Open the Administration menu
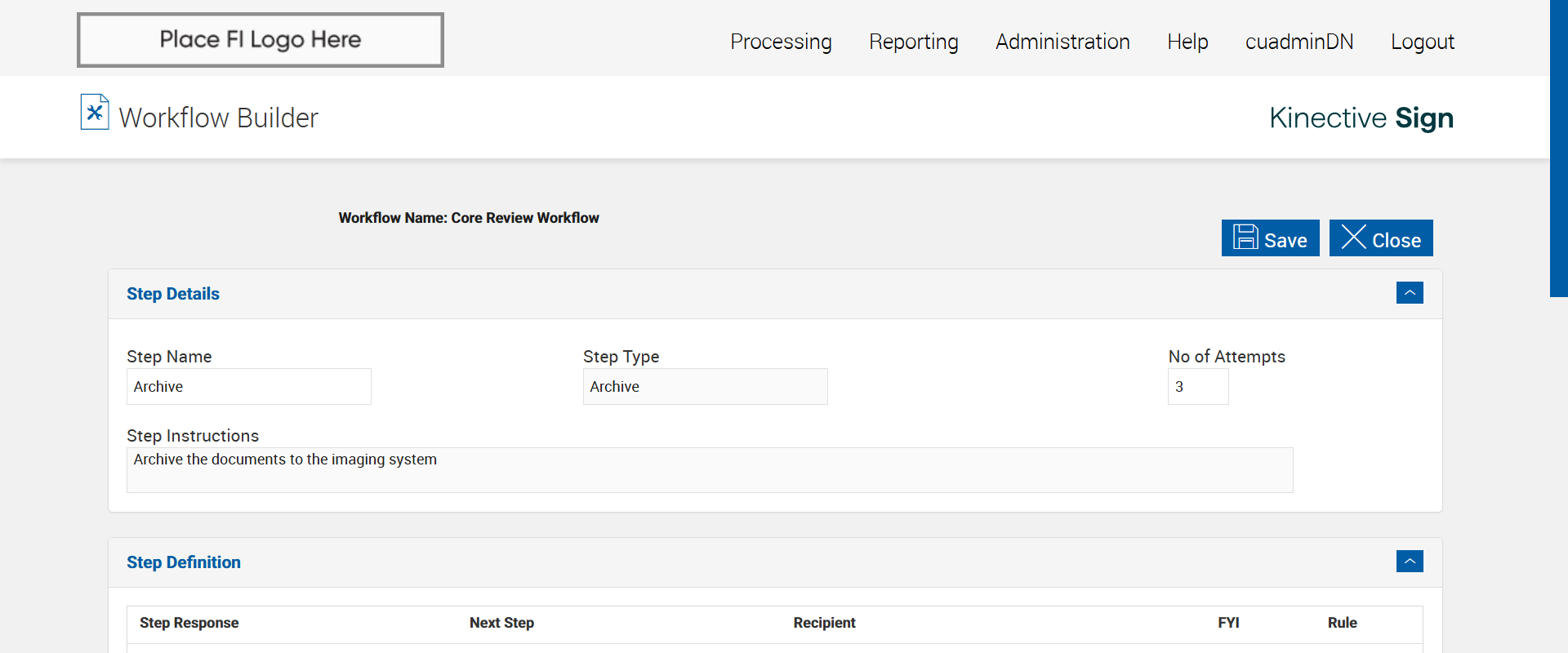 tap(1062, 42)
